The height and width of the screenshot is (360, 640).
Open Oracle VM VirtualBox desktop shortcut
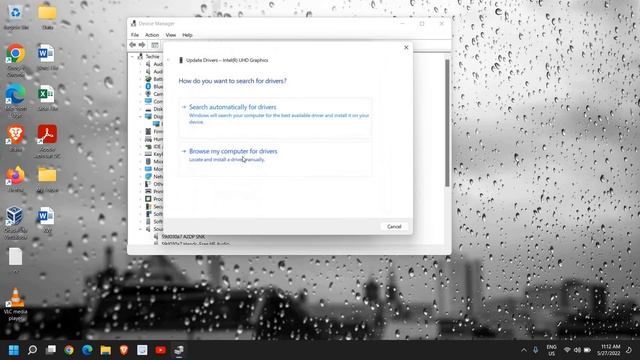click(x=16, y=223)
